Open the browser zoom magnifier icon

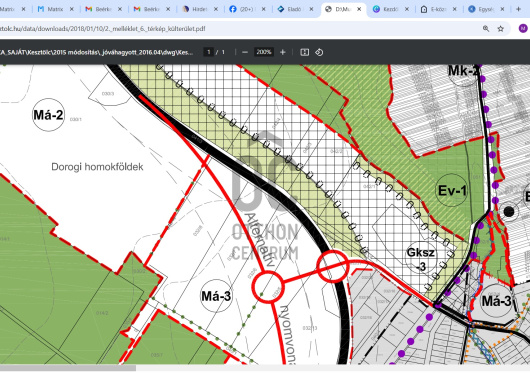pyautogui.click(x=486, y=29)
